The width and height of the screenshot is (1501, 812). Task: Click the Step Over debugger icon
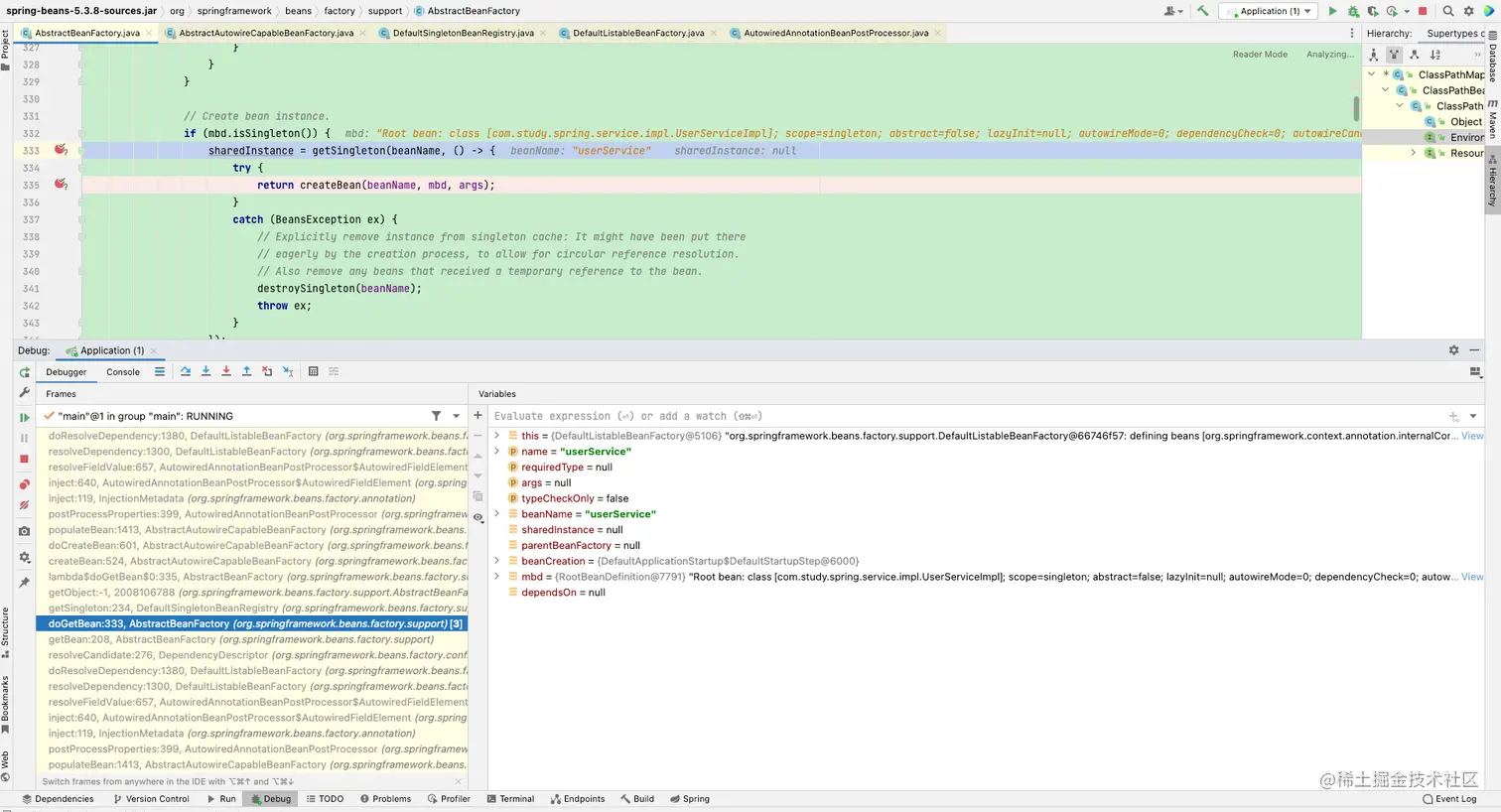(x=186, y=371)
